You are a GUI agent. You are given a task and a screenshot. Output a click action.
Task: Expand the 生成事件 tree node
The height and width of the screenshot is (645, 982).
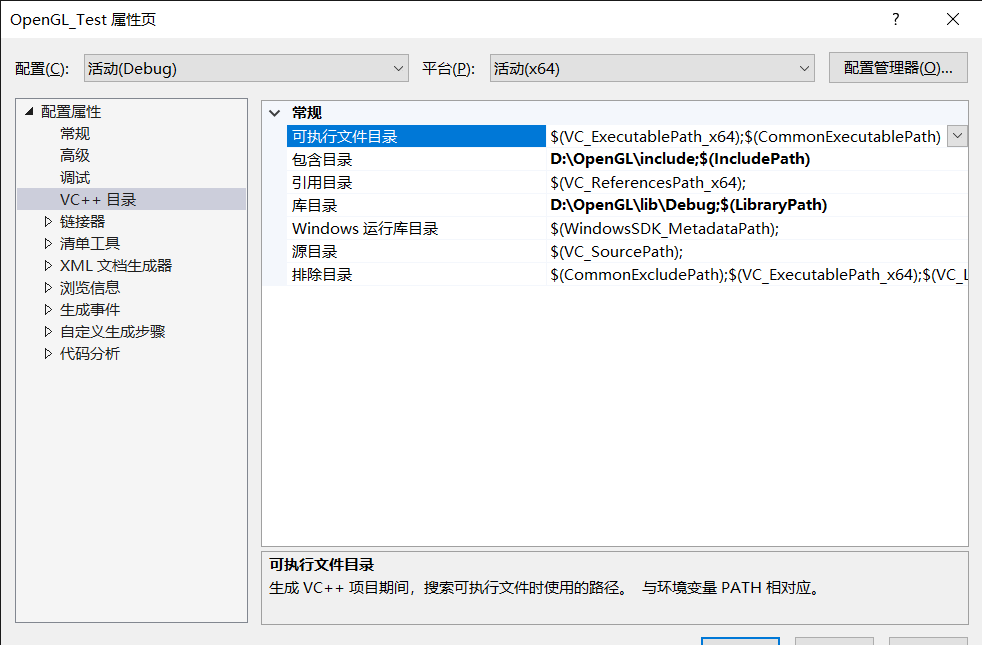46,309
